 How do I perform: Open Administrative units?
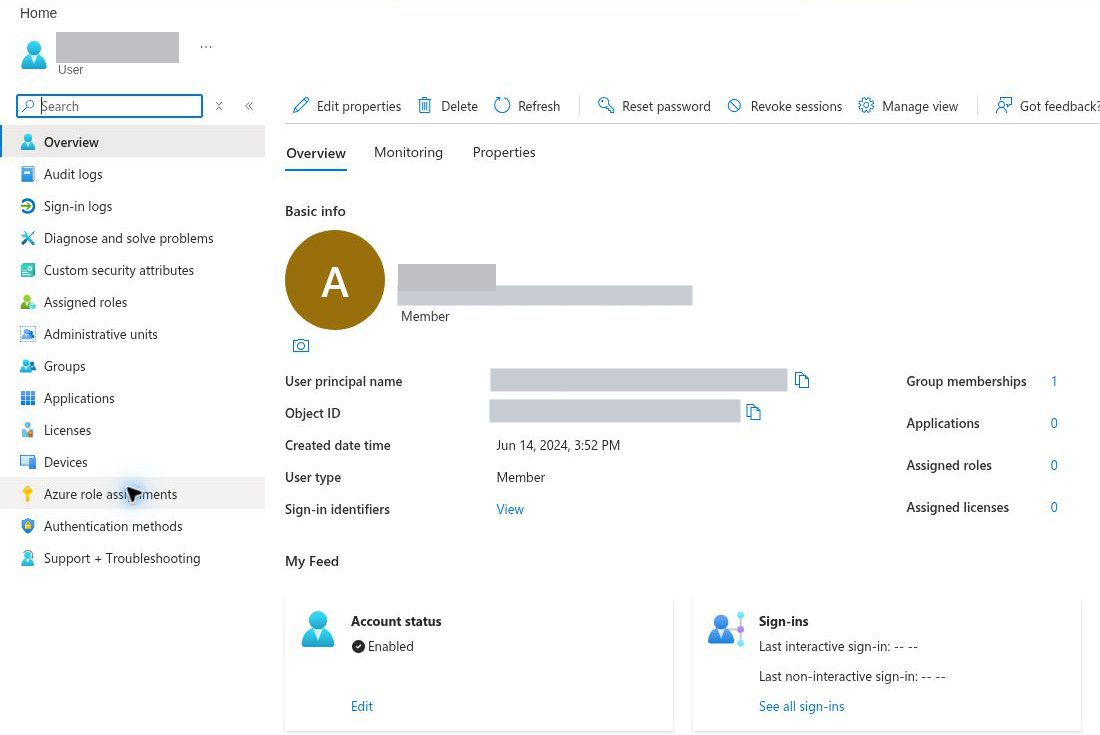coord(133,335)
